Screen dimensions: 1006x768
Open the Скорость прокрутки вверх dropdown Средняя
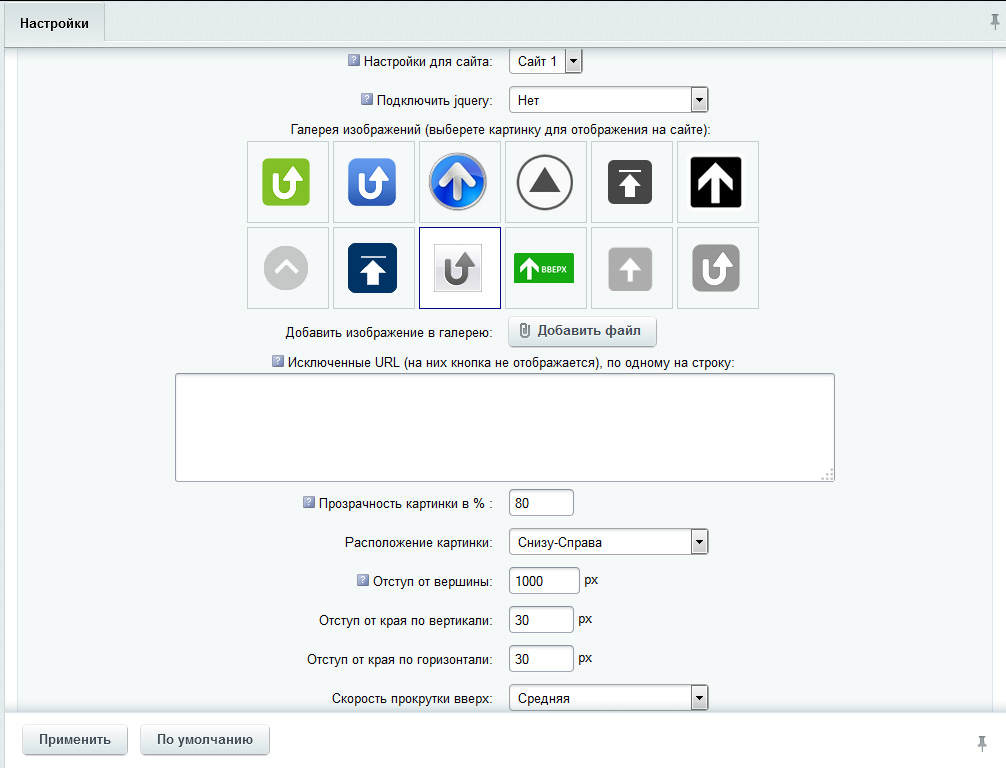[608, 698]
